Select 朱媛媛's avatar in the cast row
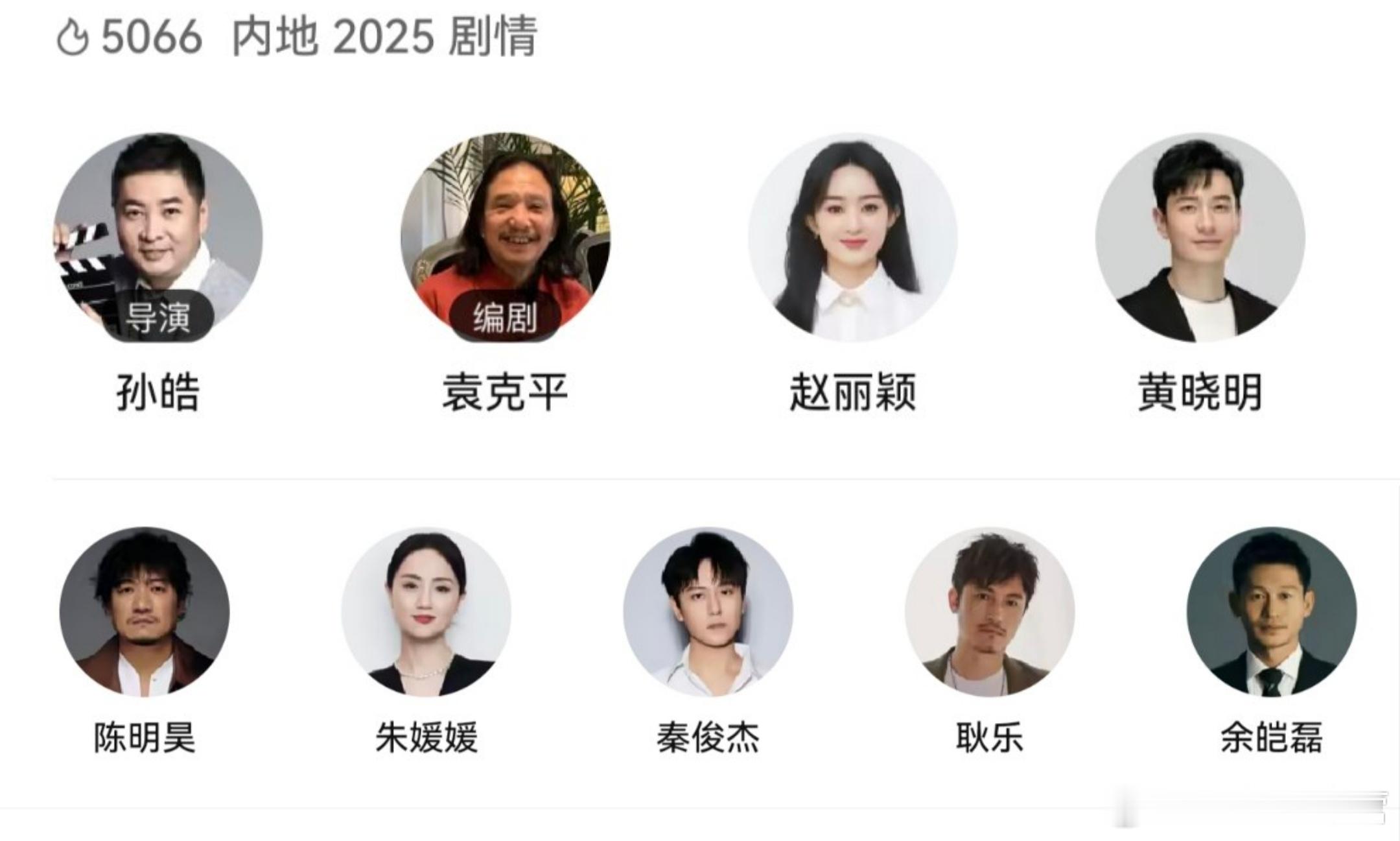 (426, 611)
